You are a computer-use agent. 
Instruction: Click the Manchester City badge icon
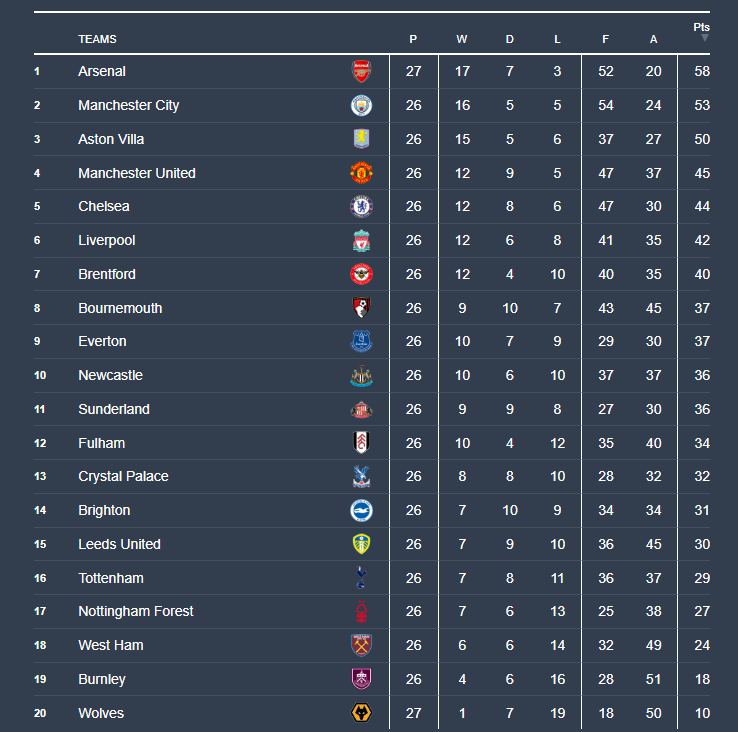(x=361, y=105)
